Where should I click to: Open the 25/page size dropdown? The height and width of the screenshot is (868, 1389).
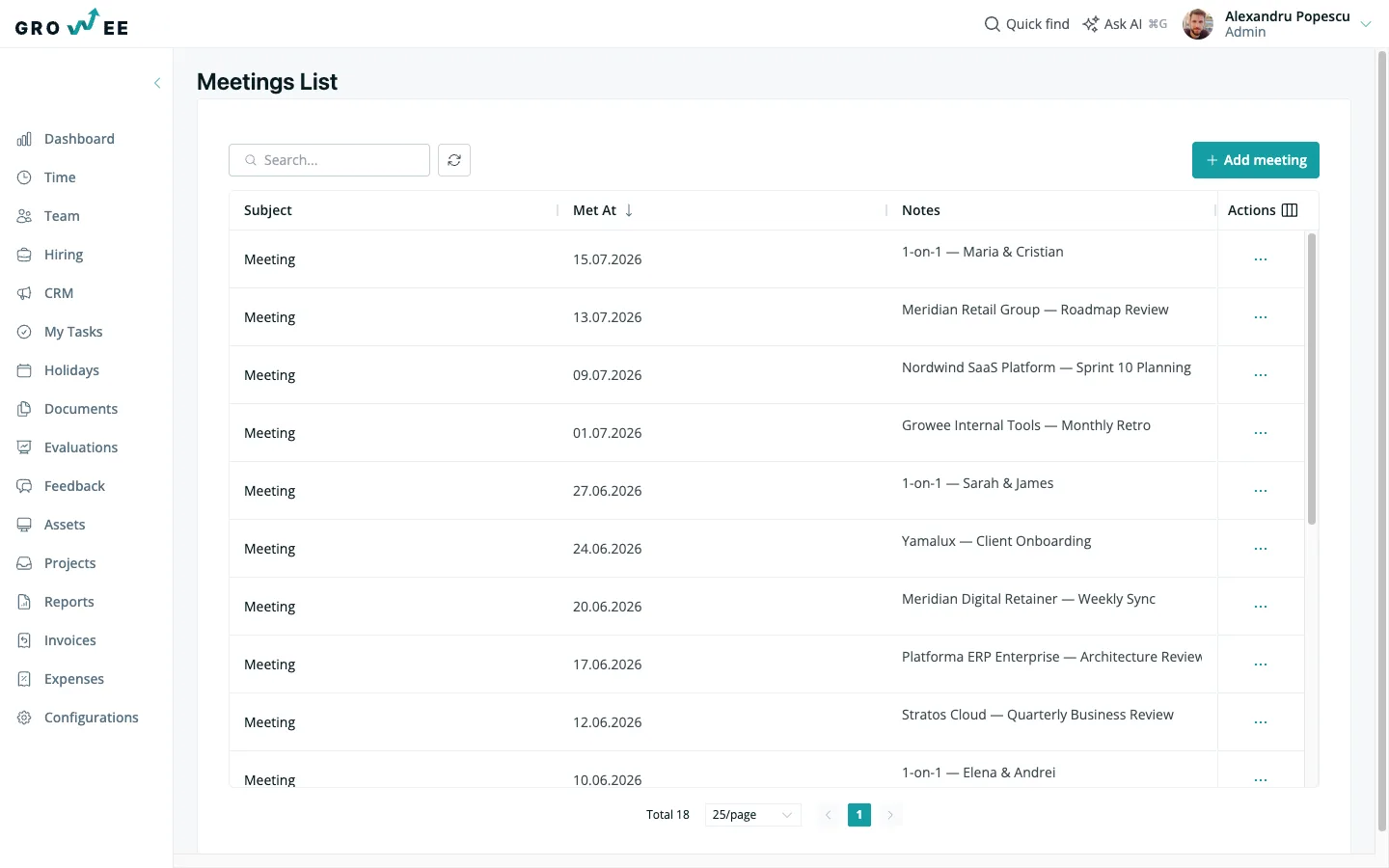click(x=752, y=815)
